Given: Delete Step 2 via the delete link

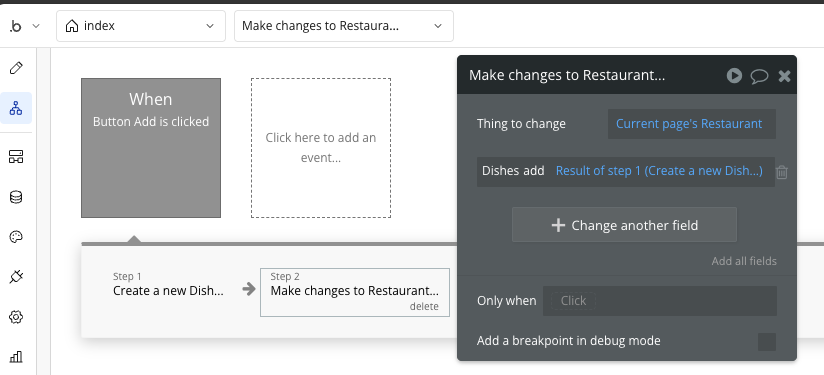Looking at the screenshot, I should tap(424, 307).
